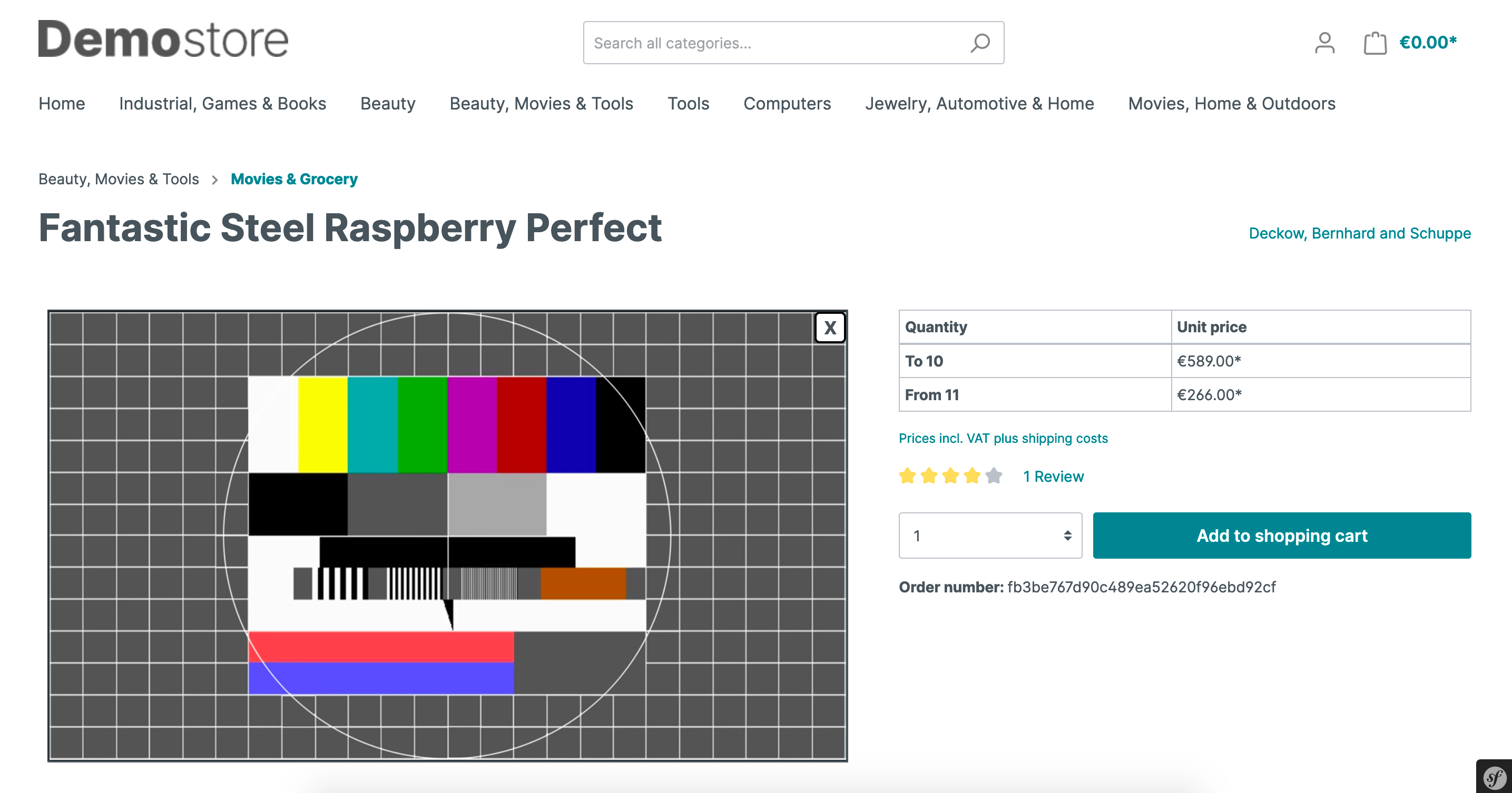
Task: Click the From 11 quantity cell
Action: pos(1035,395)
